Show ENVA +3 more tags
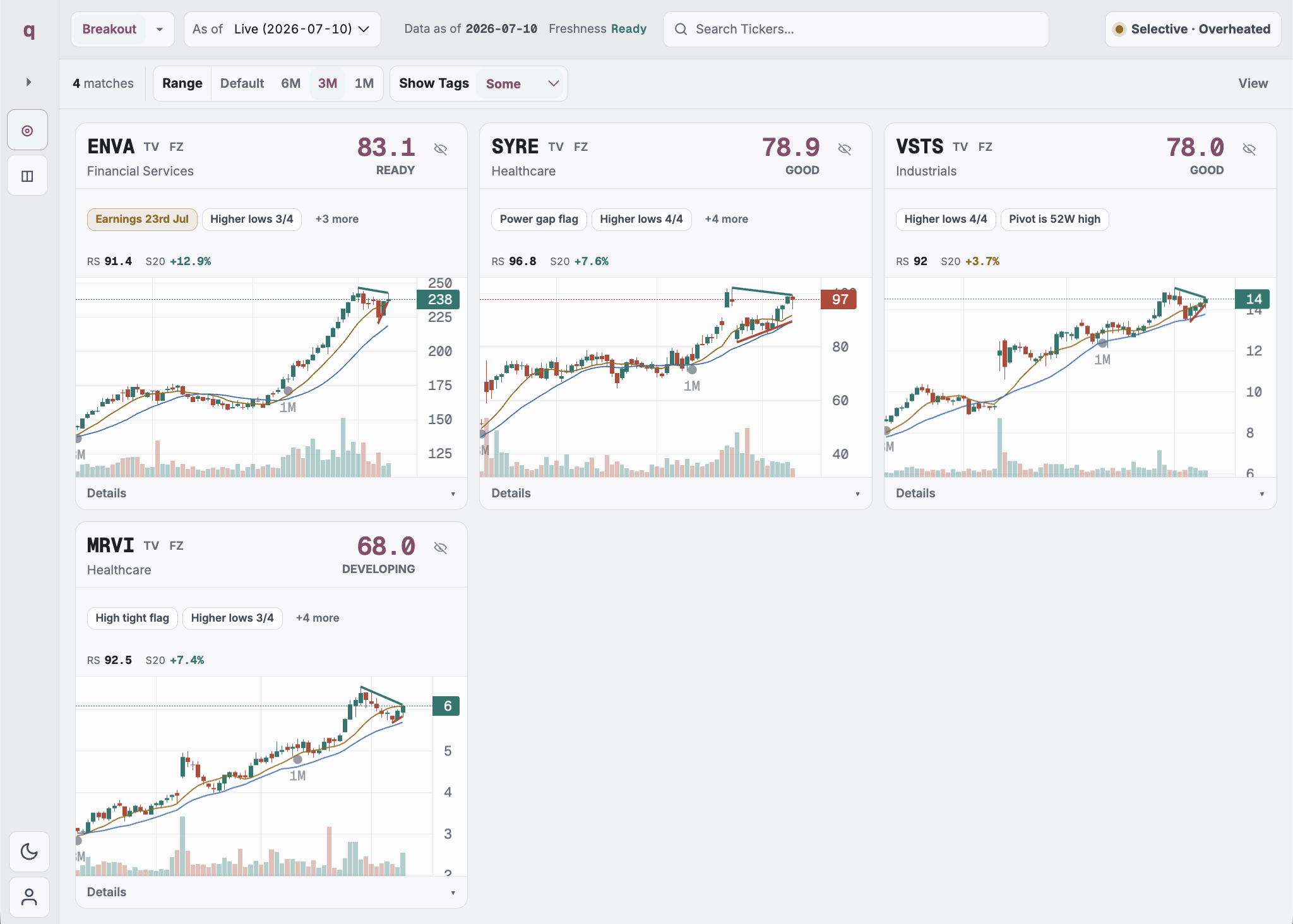Screen dimensions: 1293x924 click(337, 219)
